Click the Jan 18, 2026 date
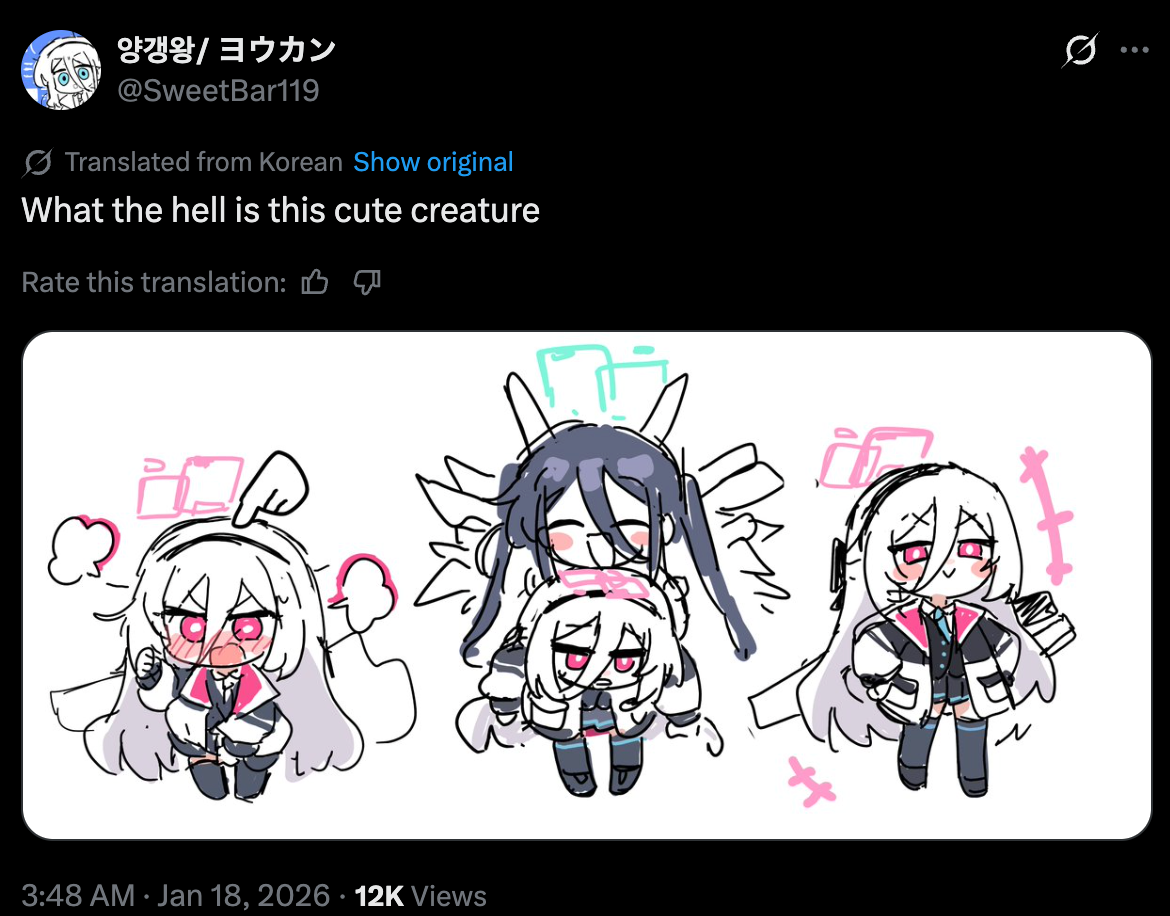The height and width of the screenshot is (916, 1170). coord(243,895)
